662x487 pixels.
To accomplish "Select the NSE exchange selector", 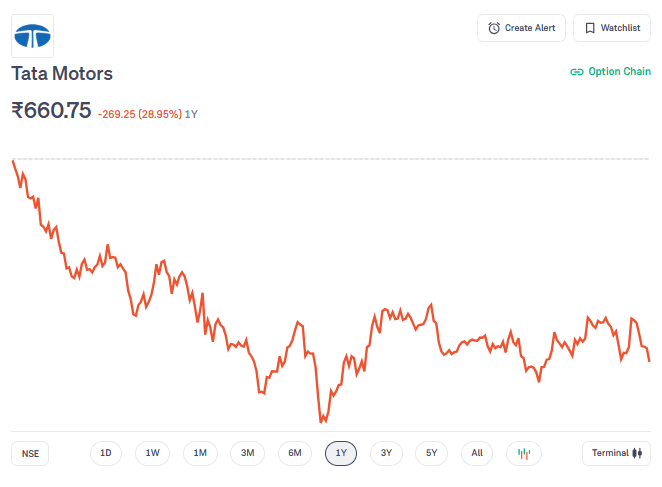I will click(31, 453).
